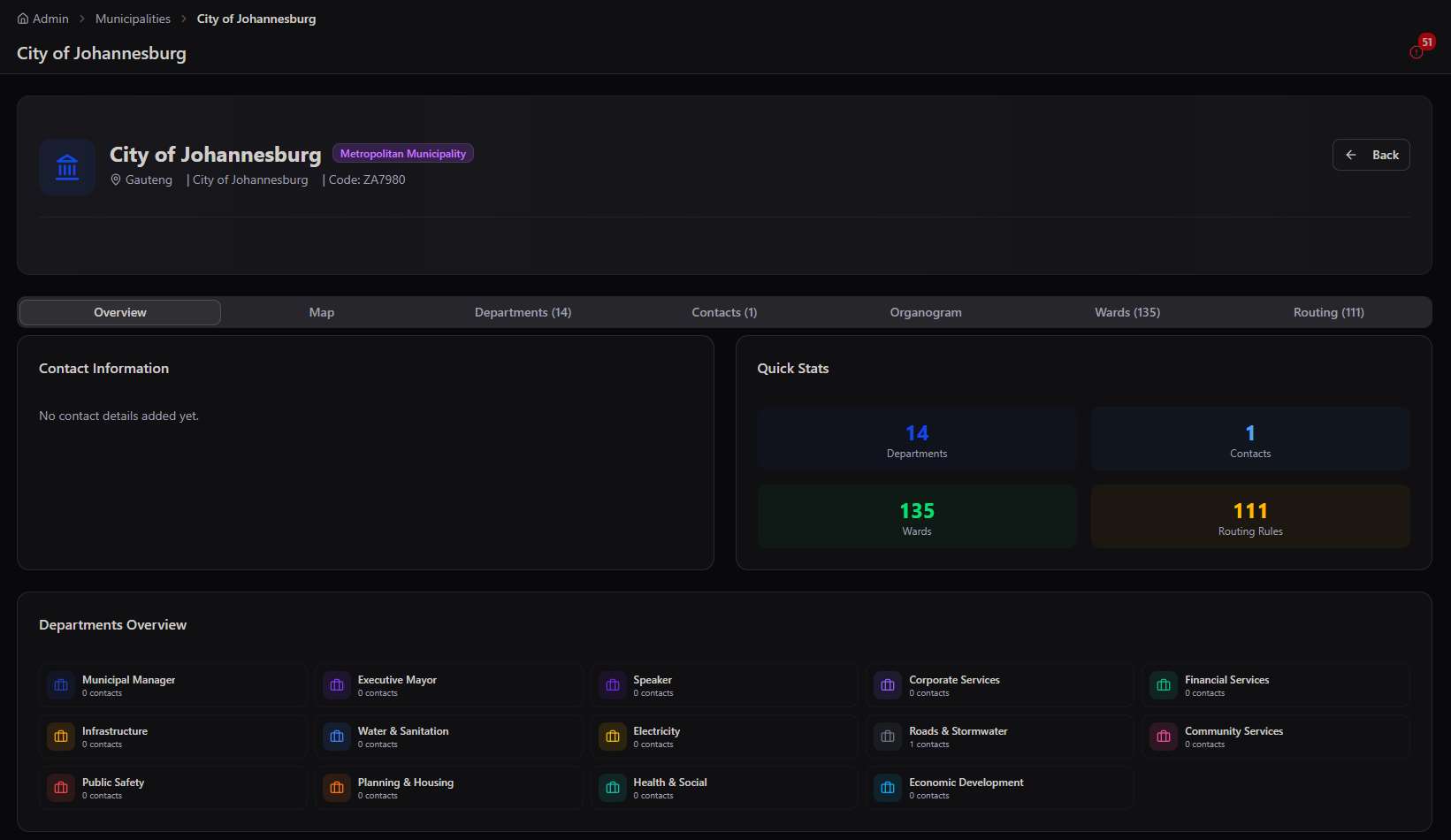The height and width of the screenshot is (840, 1451).
Task: Click the City of Johannesburg breadcrumb
Action: click(x=256, y=19)
